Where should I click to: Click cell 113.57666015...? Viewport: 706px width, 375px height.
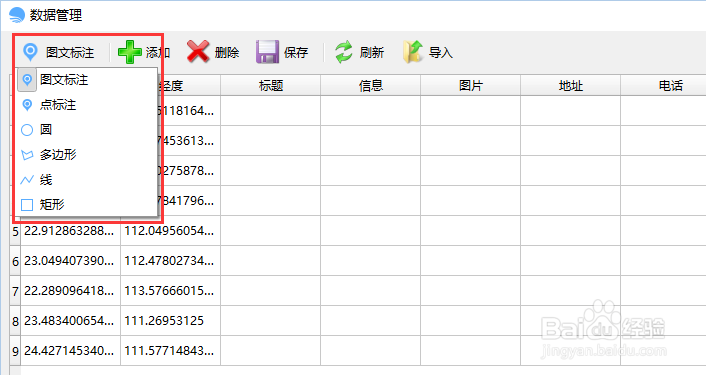[170, 291]
